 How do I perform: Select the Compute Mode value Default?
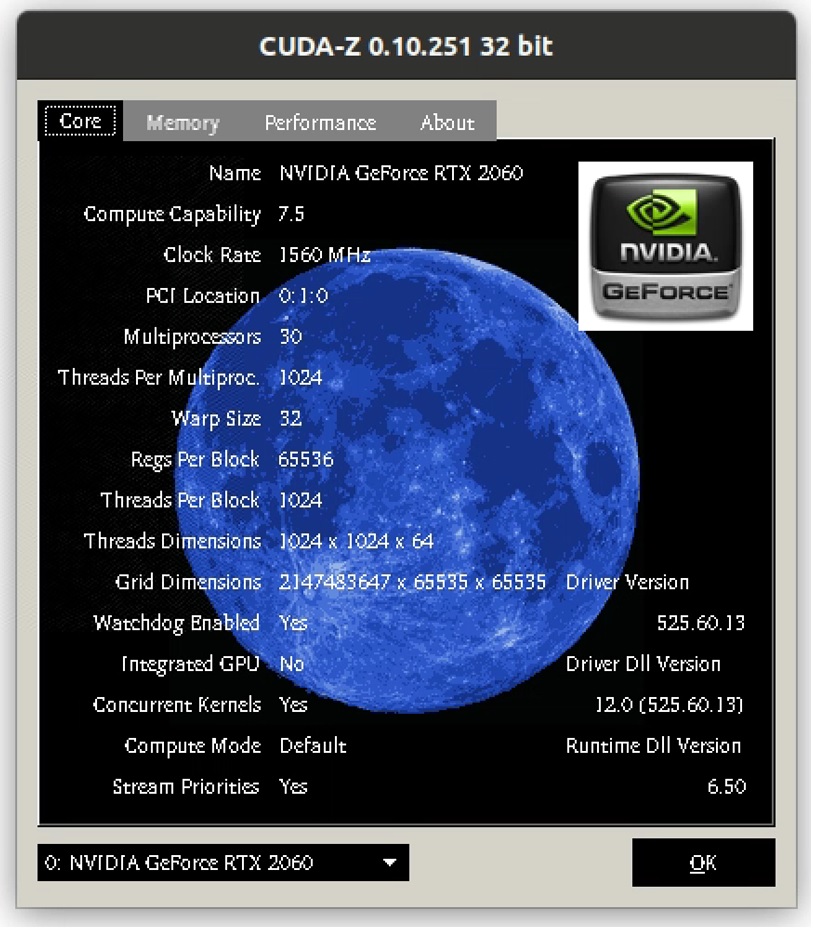click(x=313, y=745)
